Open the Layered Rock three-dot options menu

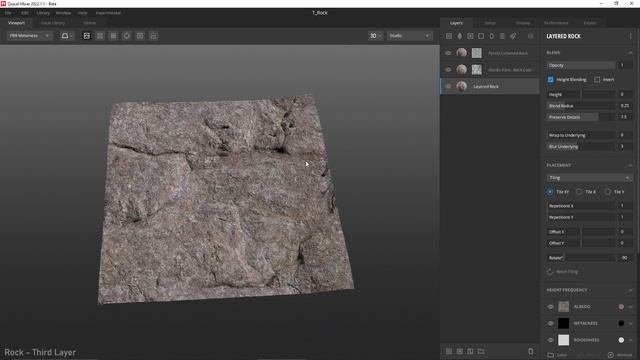click(631, 36)
